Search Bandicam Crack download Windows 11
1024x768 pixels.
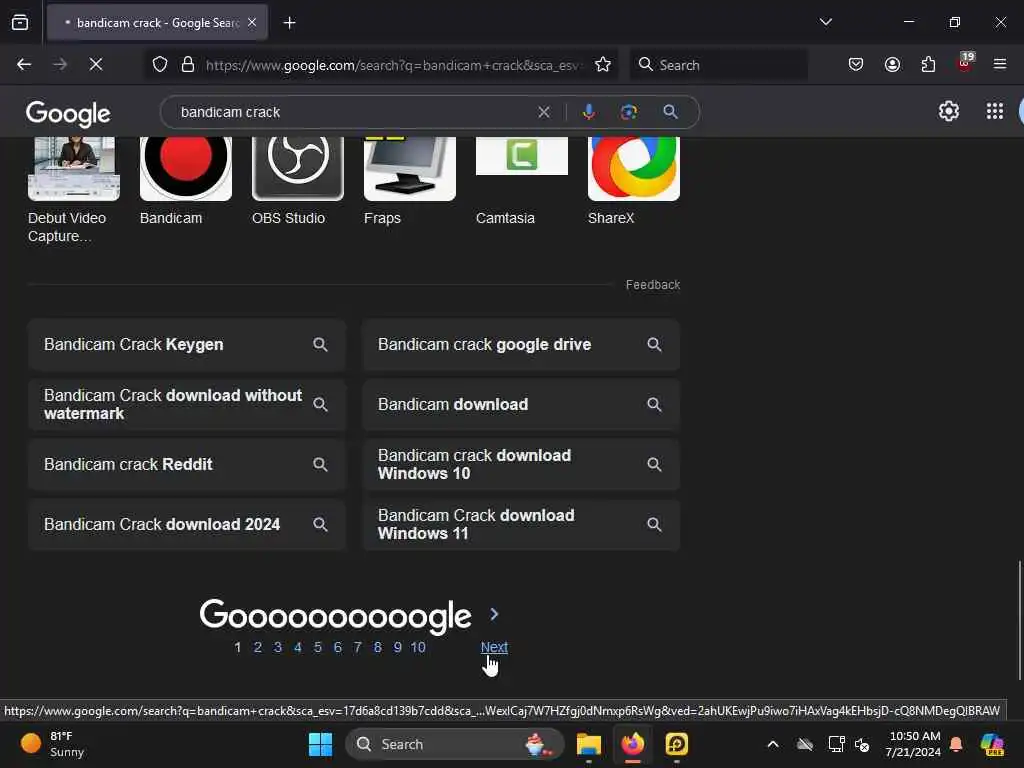pyautogui.click(x=521, y=524)
